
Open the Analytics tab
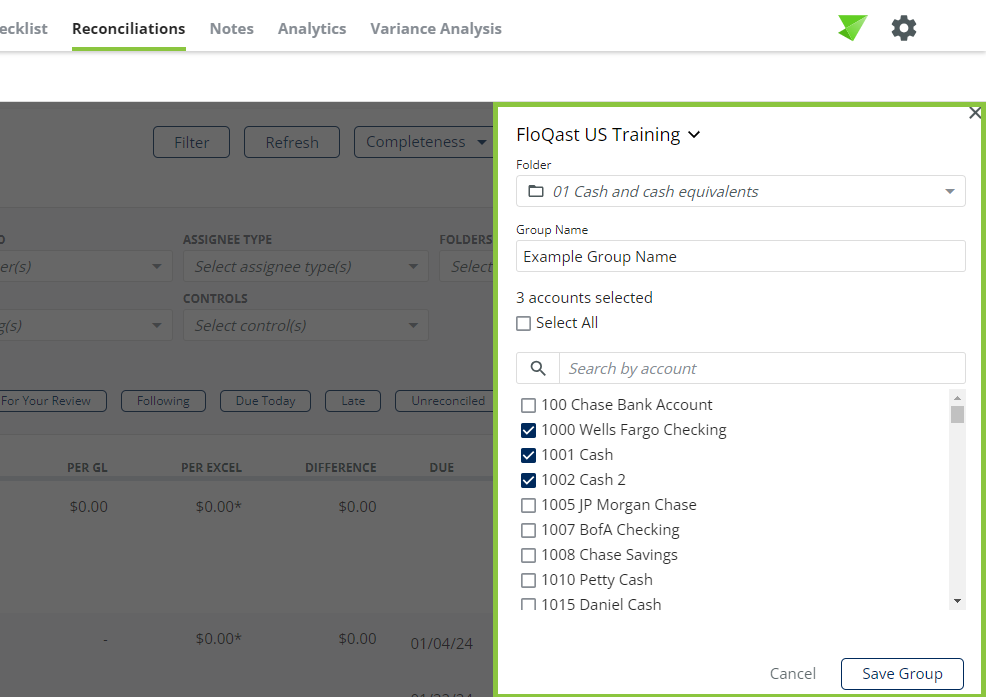pyautogui.click(x=312, y=29)
